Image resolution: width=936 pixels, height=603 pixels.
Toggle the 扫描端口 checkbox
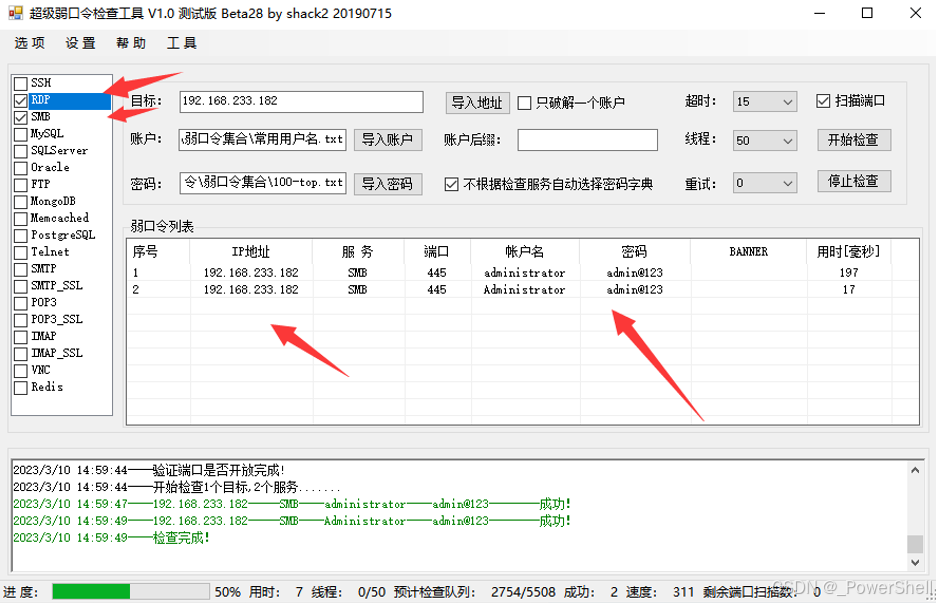point(824,101)
